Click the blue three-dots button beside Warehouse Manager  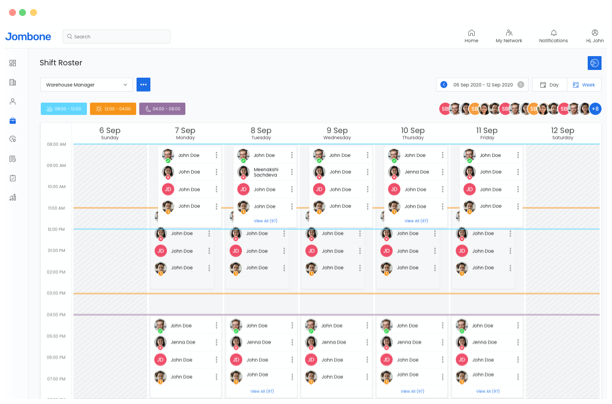(143, 85)
